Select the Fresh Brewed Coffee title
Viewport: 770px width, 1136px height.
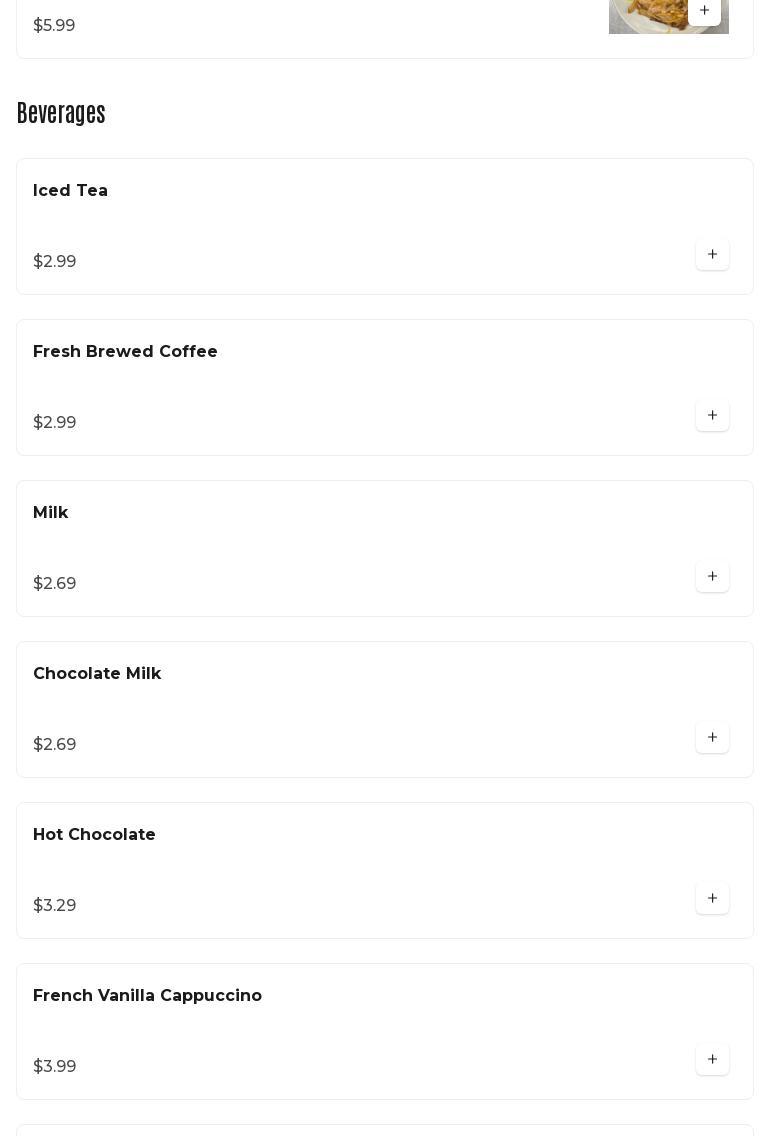tap(125, 352)
